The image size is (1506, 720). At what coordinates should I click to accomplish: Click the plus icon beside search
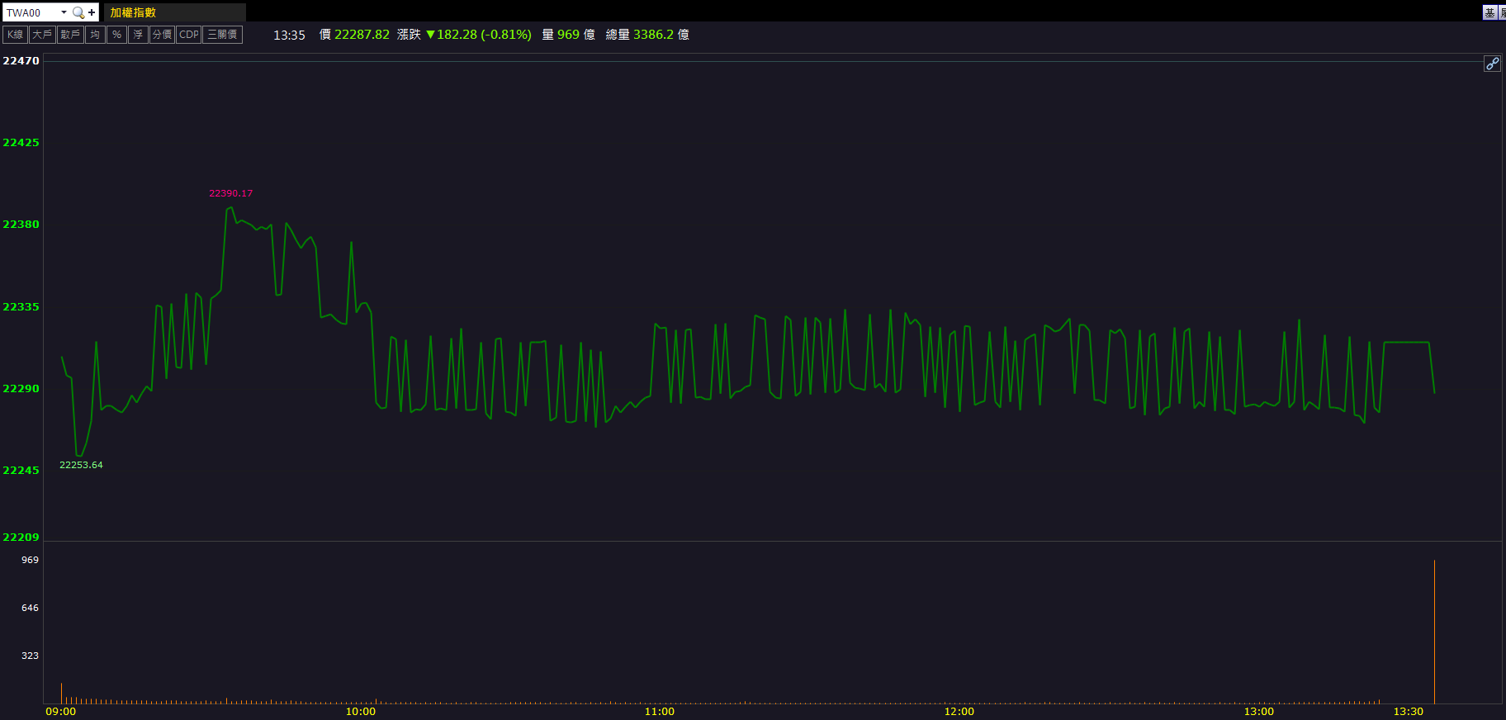(92, 12)
